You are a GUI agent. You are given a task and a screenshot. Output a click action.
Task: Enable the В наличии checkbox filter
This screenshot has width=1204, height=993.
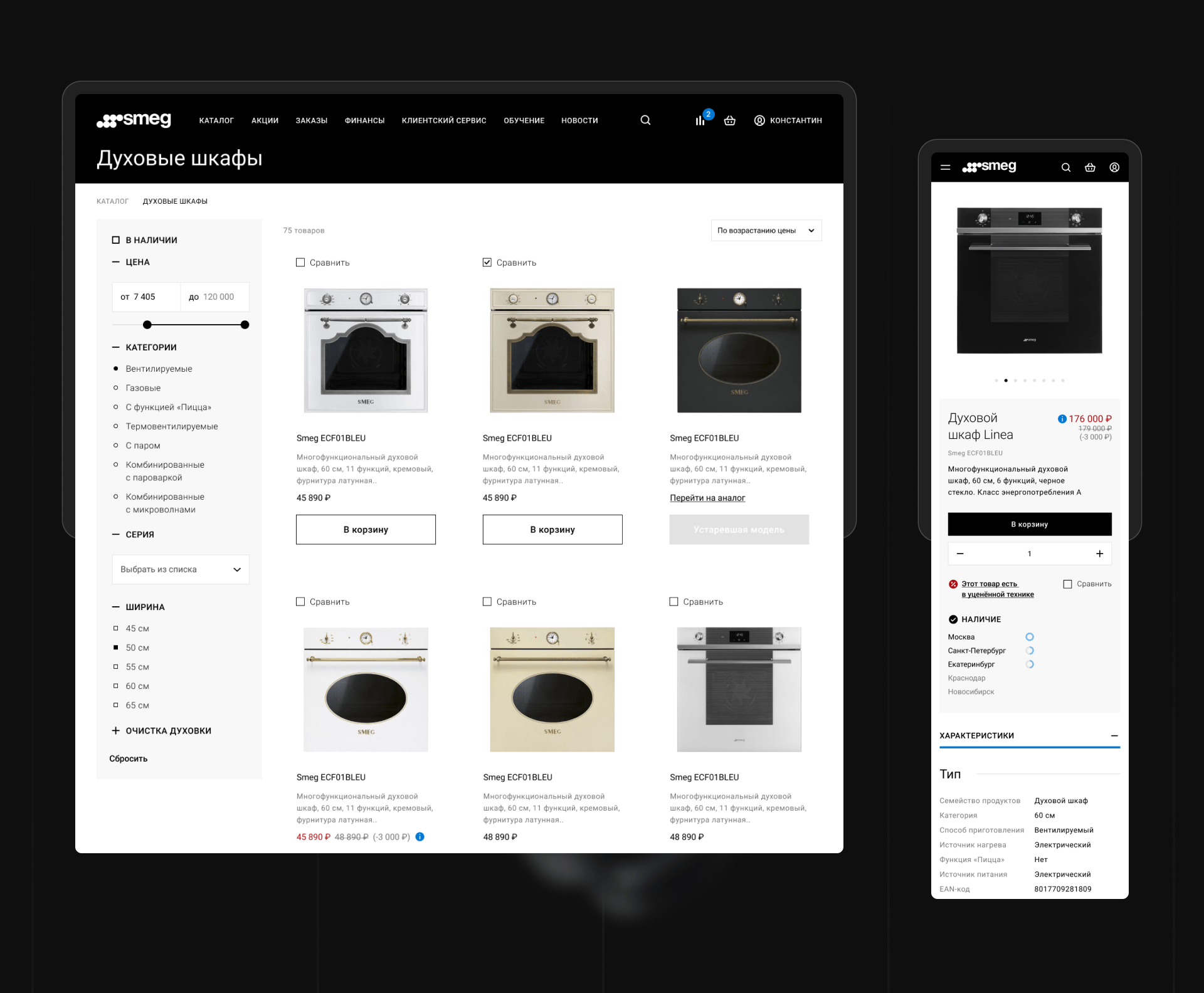tap(116, 240)
